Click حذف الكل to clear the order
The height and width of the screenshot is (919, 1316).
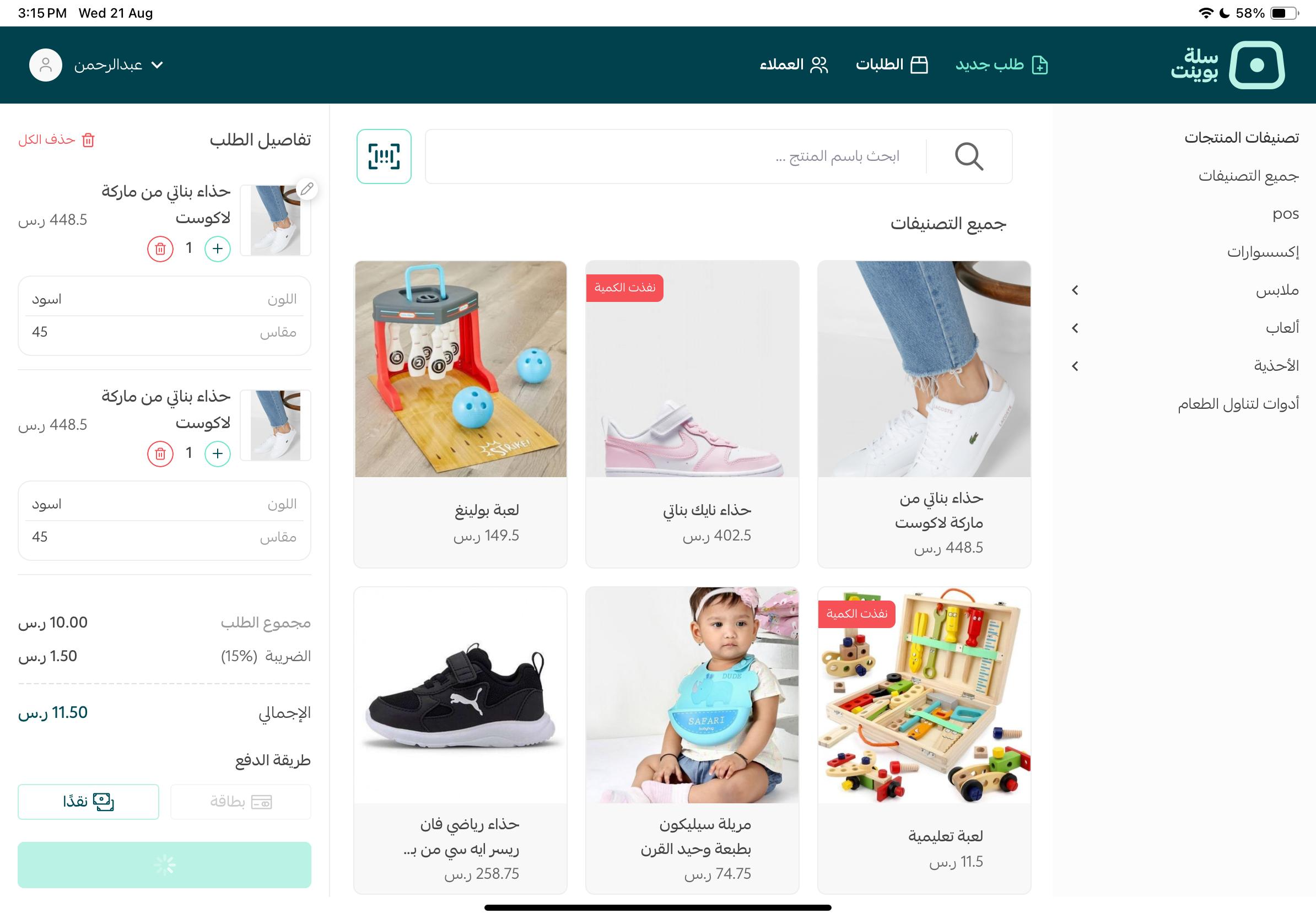[57, 140]
